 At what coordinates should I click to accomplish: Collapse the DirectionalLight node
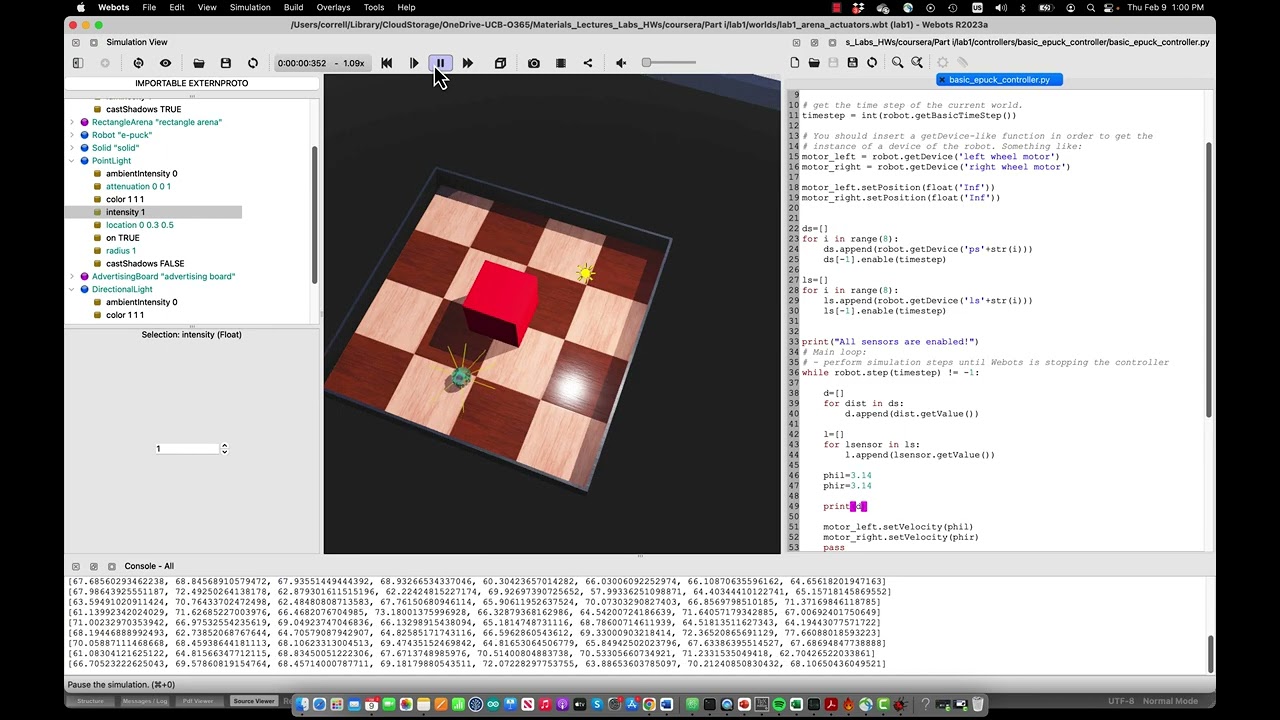click(72, 289)
